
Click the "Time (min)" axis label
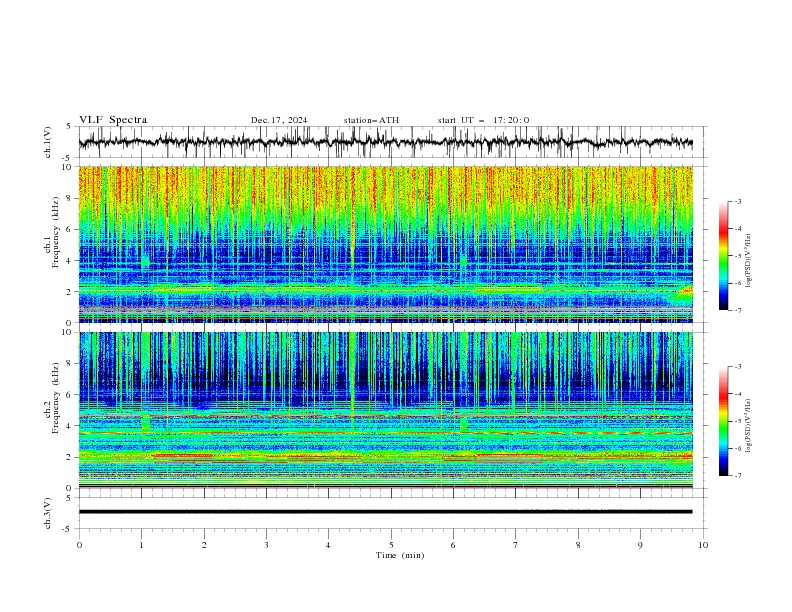[x=400, y=555]
